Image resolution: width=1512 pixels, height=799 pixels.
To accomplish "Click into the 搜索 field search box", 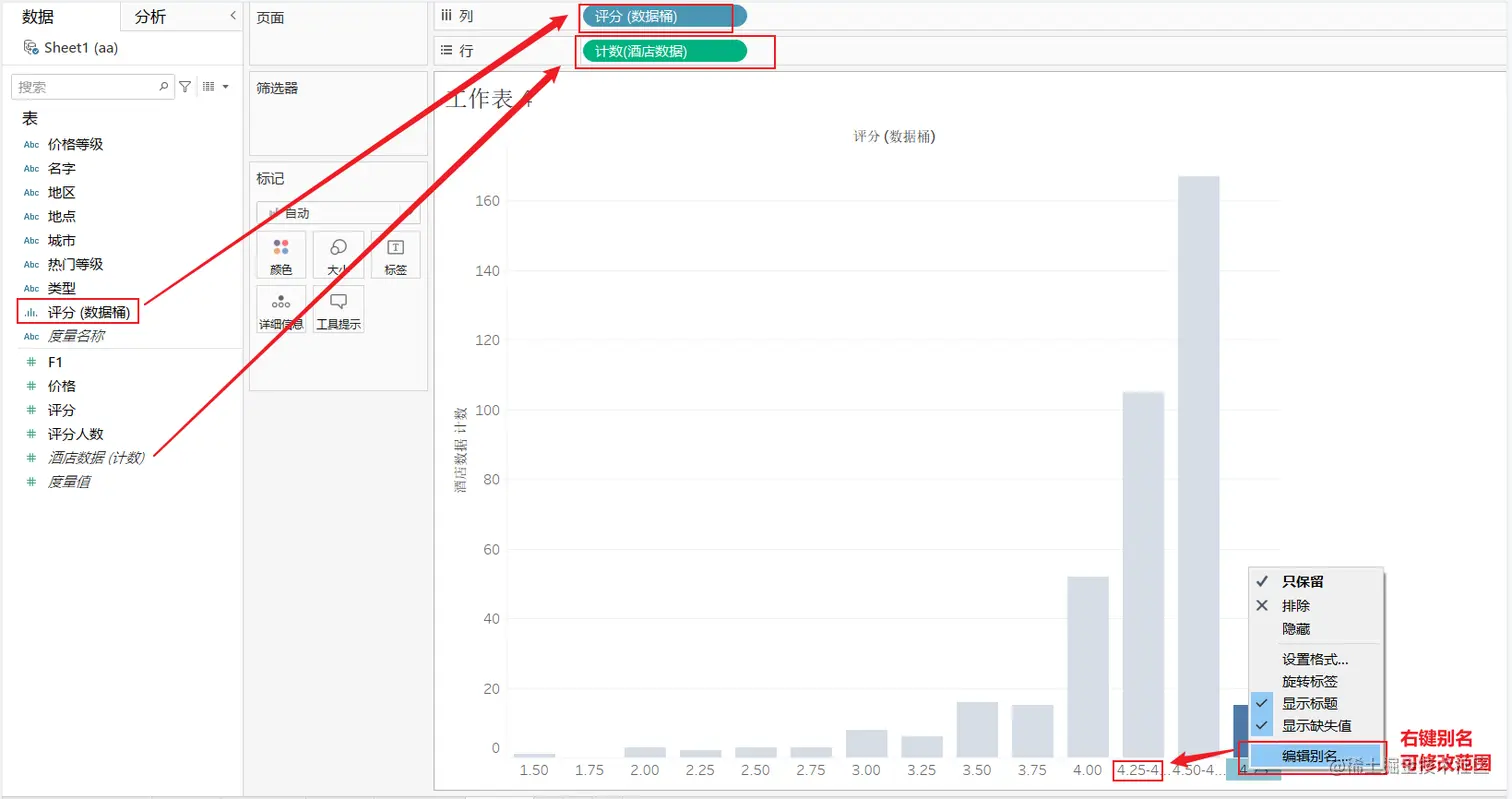I will [92, 87].
